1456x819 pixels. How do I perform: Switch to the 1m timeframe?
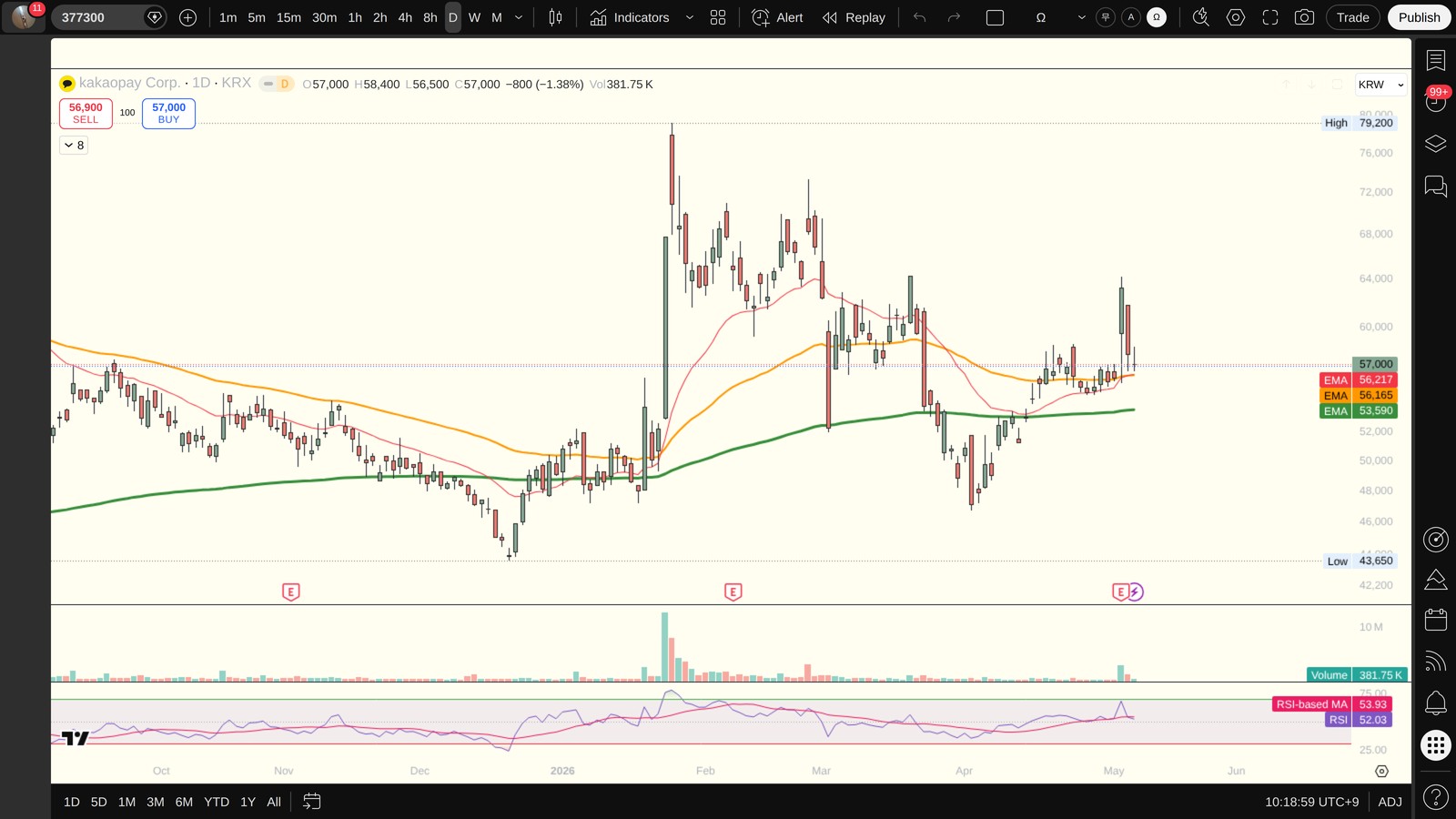(x=228, y=17)
